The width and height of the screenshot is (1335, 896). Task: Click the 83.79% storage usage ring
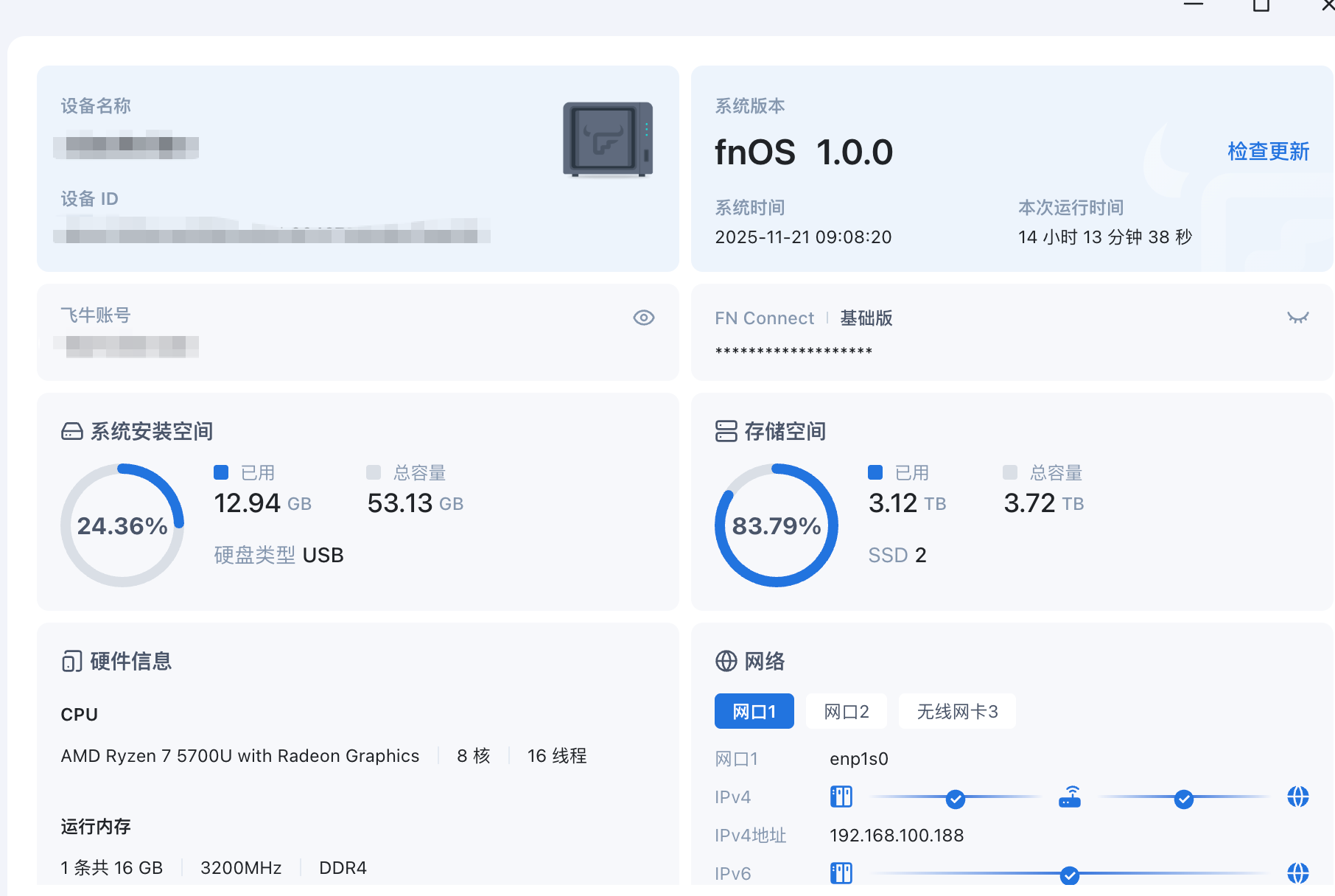point(776,525)
